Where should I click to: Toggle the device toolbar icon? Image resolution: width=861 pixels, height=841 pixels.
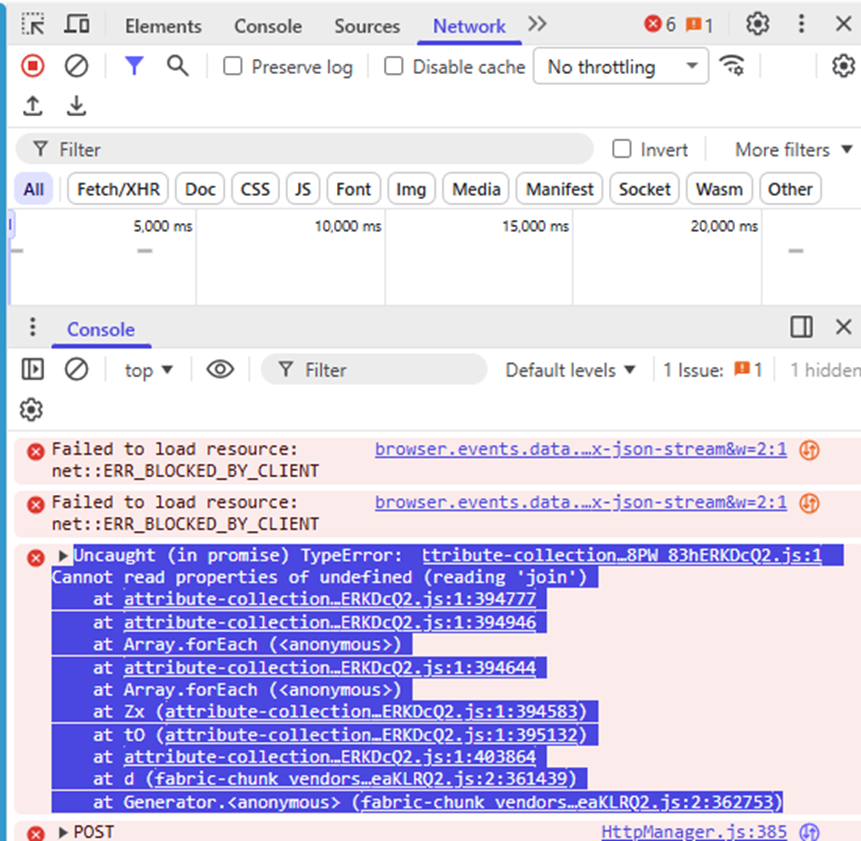coord(77,25)
